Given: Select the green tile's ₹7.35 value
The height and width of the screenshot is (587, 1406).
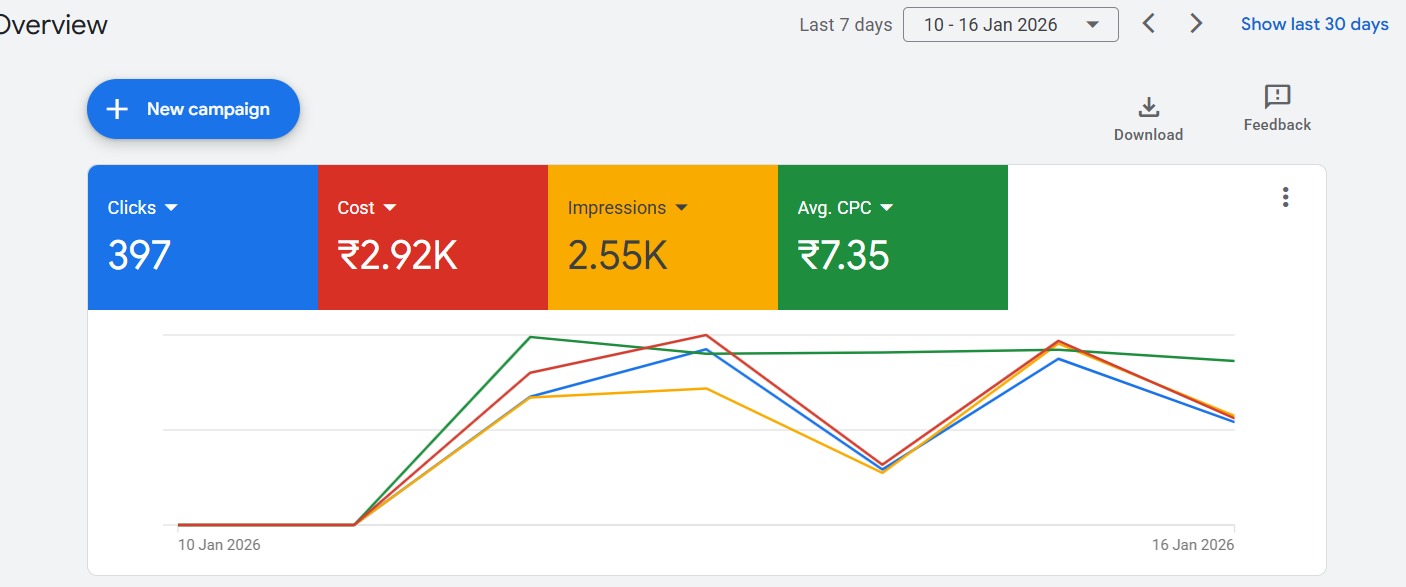Looking at the screenshot, I should 843,256.
